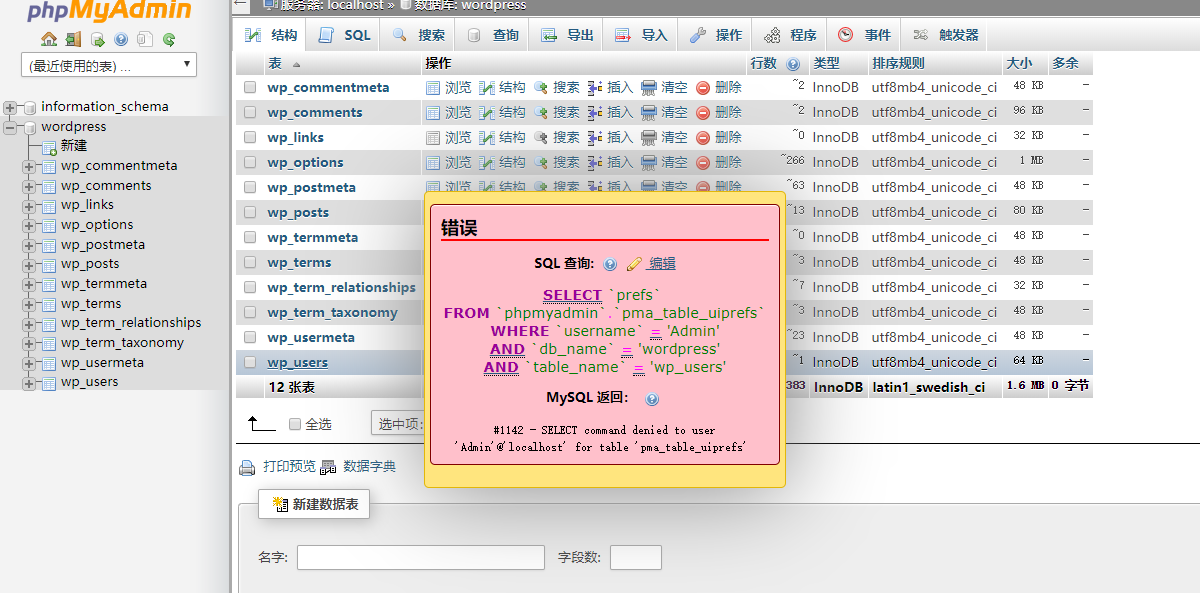Click the 字段数 column count field
The image size is (1200, 593).
coord(635,557)
